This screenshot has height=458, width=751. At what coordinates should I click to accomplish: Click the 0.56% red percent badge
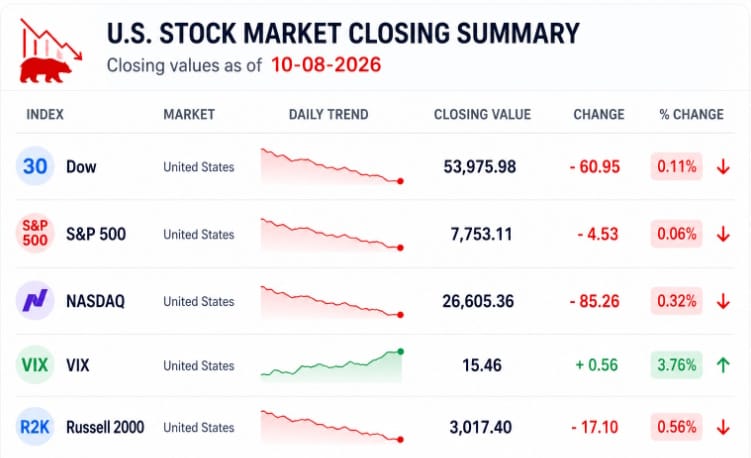click(676, 427)
